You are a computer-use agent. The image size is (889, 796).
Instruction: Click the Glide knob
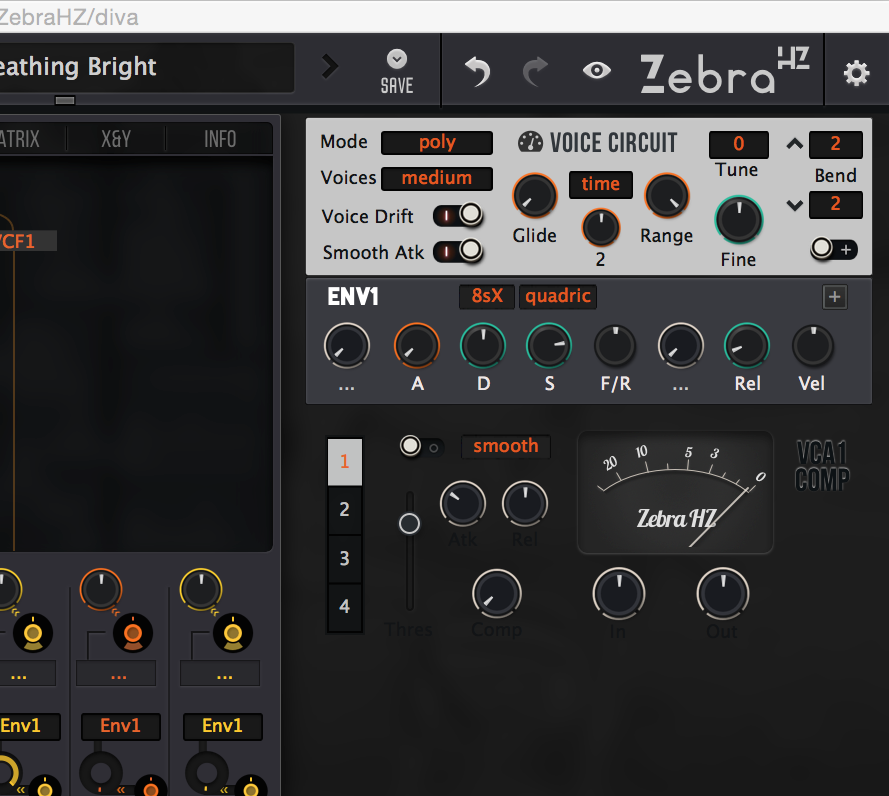click(535, 196)
